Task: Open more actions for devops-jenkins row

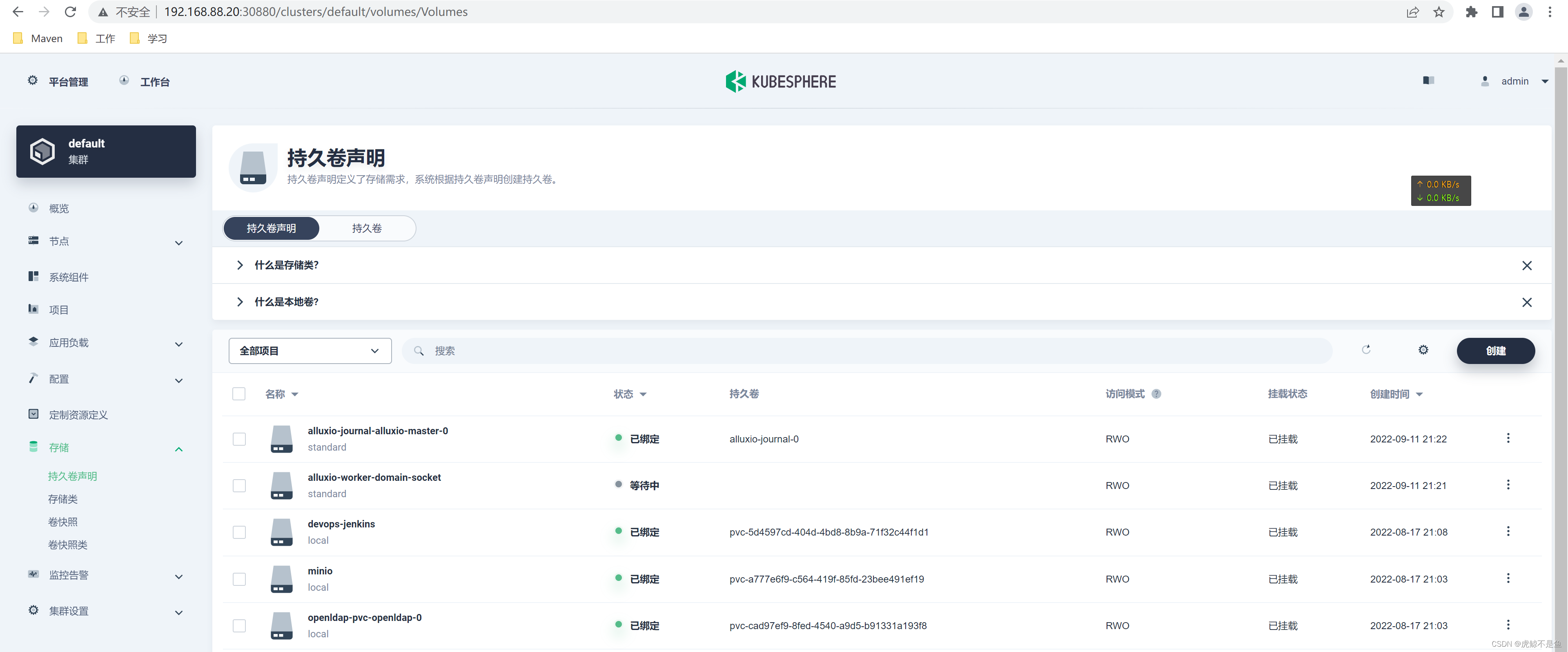Action: pos(1508,531)
